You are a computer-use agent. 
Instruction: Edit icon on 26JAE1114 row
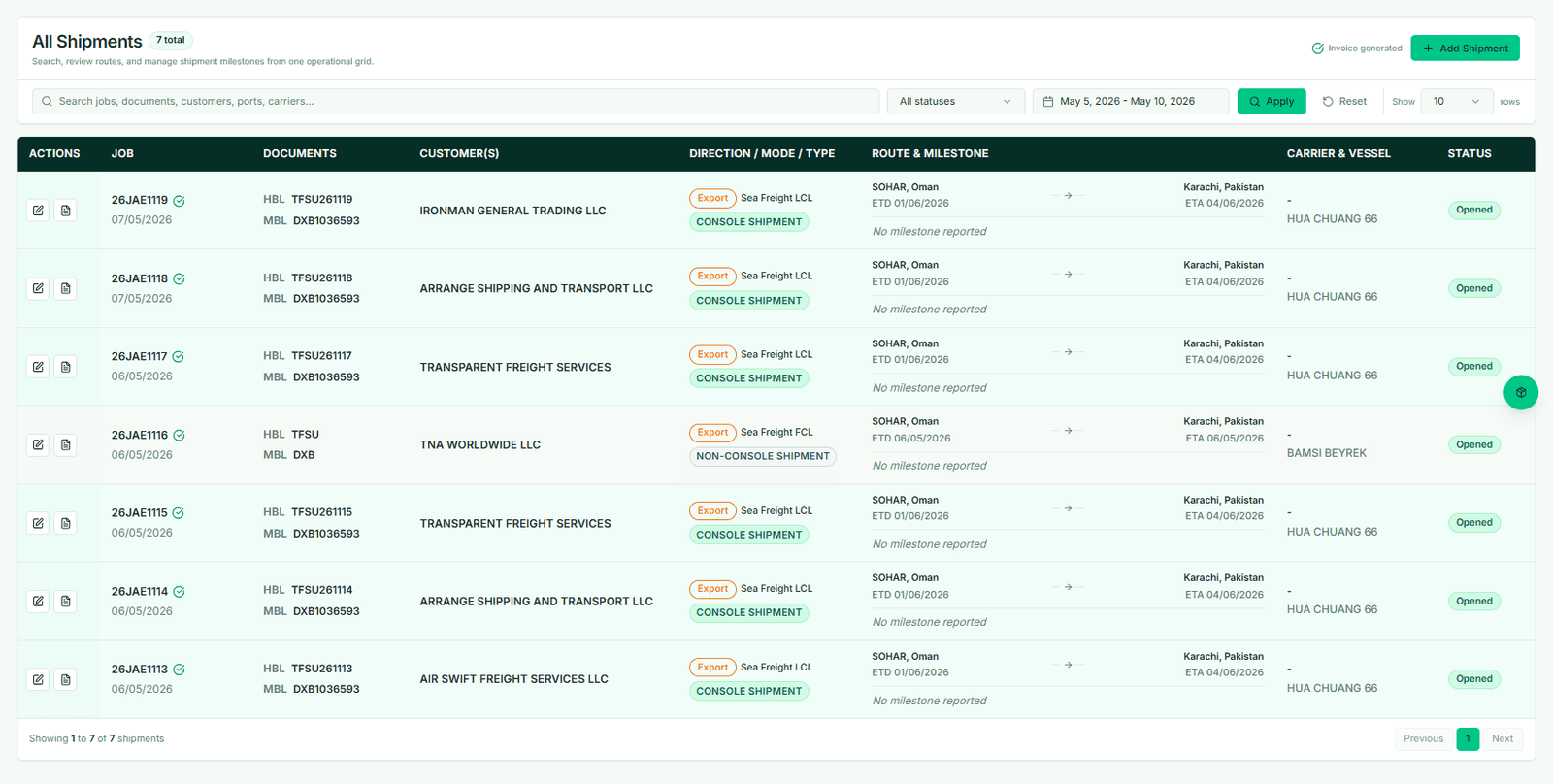(38, 601)
